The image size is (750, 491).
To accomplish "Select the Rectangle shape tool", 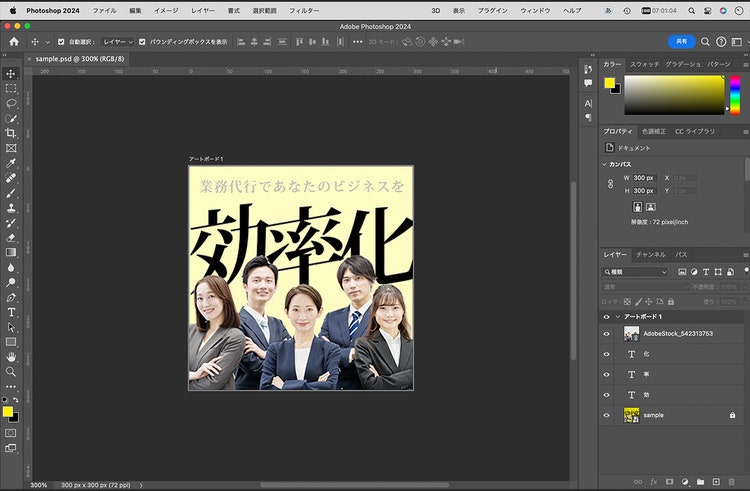I will [11, 342].
